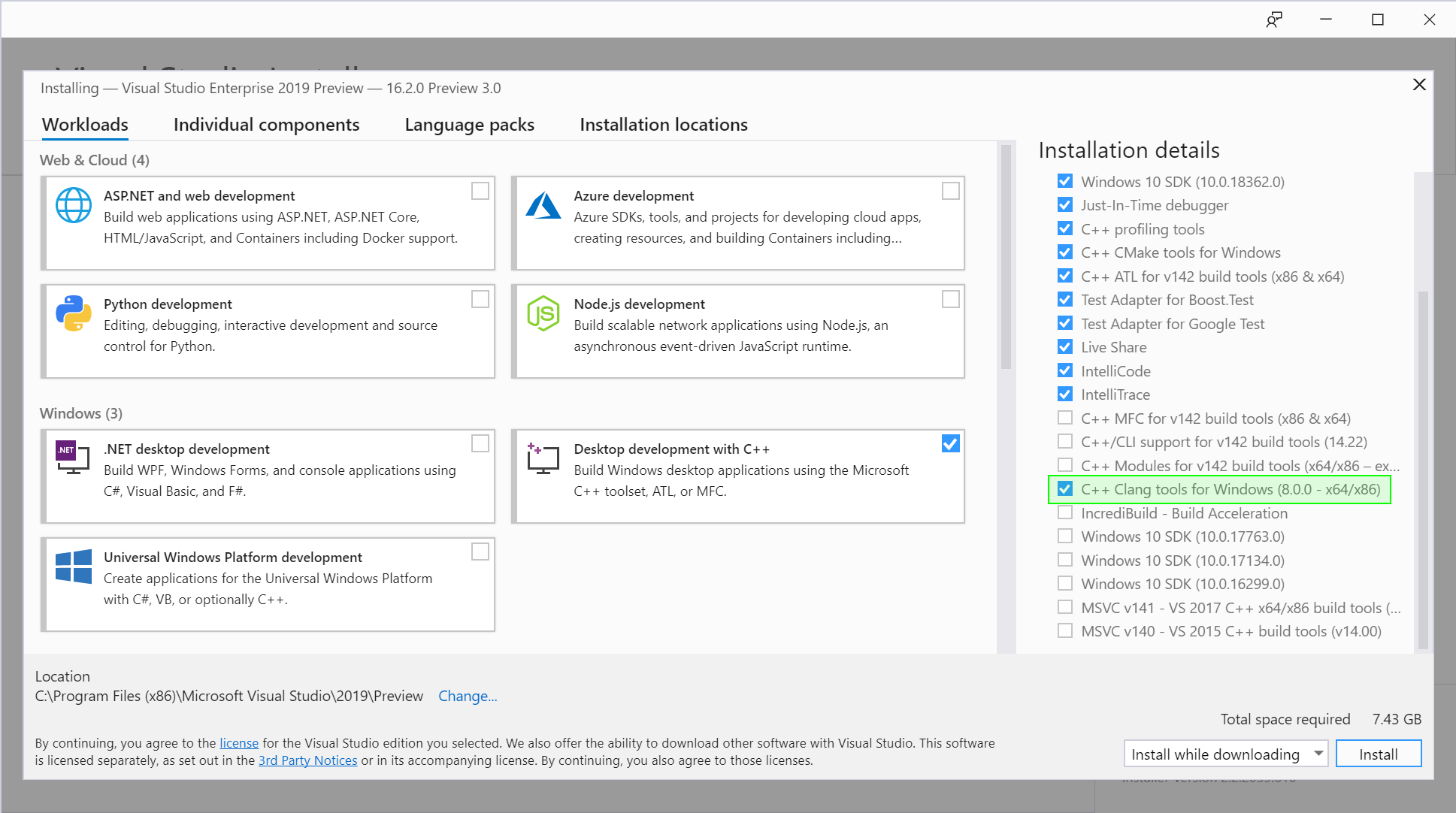Uncheck IntelliTrace component
Viewport: 1456px width, 813px height.
(x=1065, y=394)
